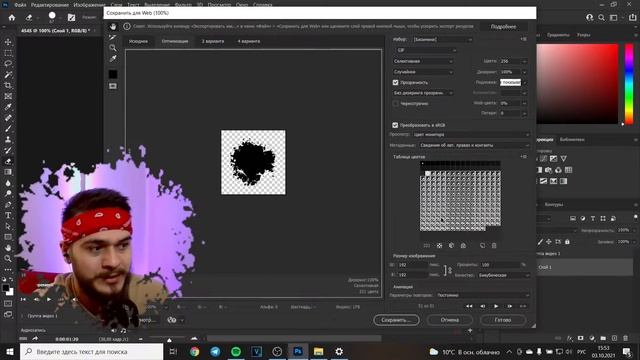Click the Photoshop Home icon
Image resolution: width=640 pixels, height=360 pixels.
click(12, 18)
